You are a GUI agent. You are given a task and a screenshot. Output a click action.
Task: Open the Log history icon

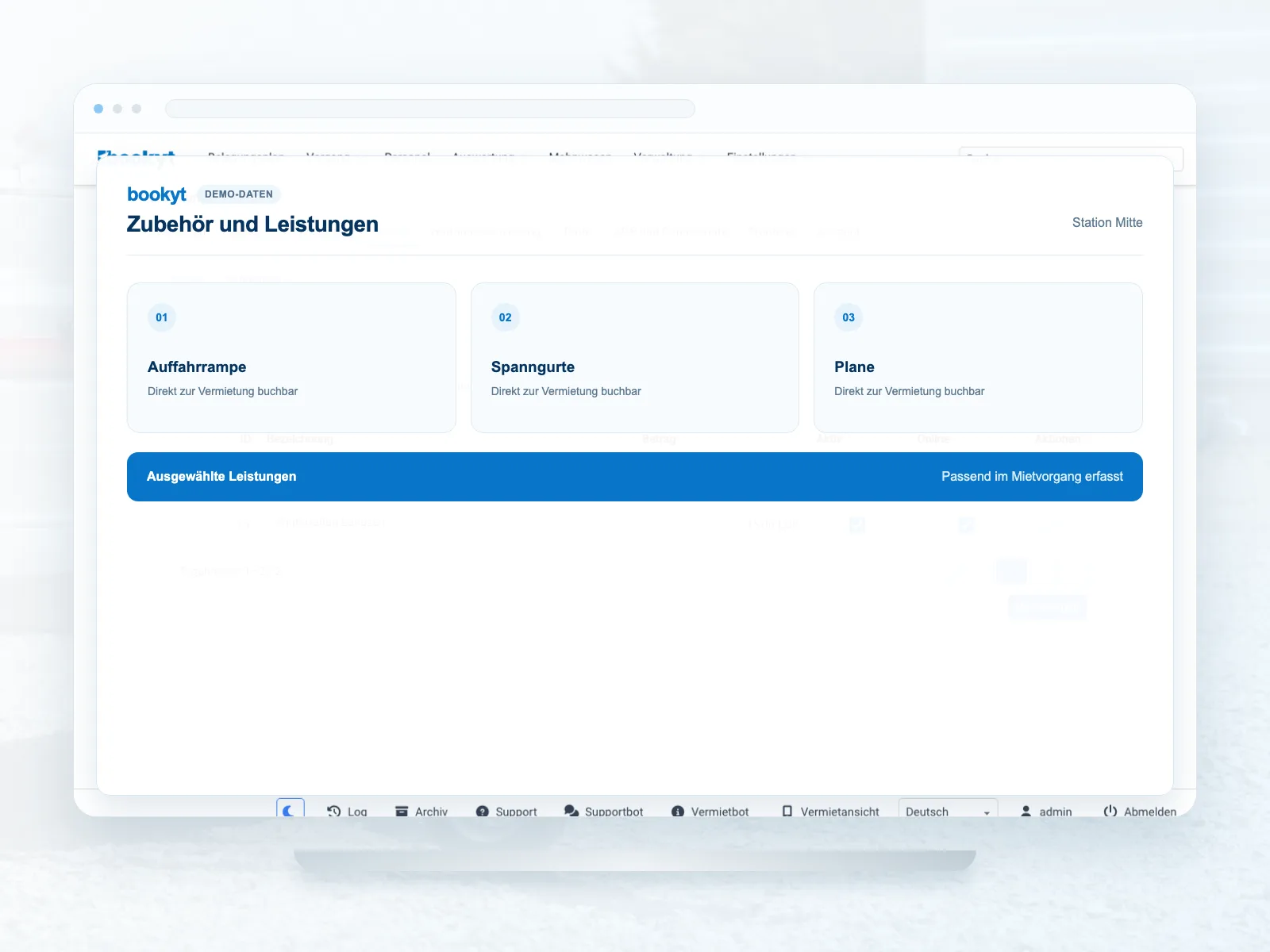point(333,811)
